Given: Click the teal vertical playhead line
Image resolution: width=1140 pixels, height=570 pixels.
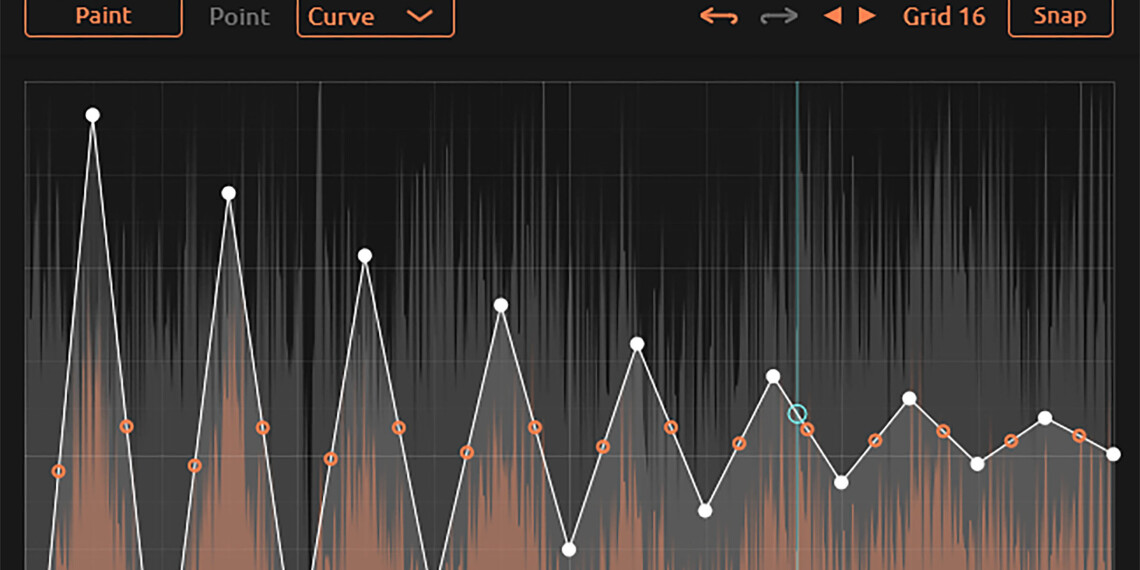Looking at the screenshot, I should coord(797,250).
